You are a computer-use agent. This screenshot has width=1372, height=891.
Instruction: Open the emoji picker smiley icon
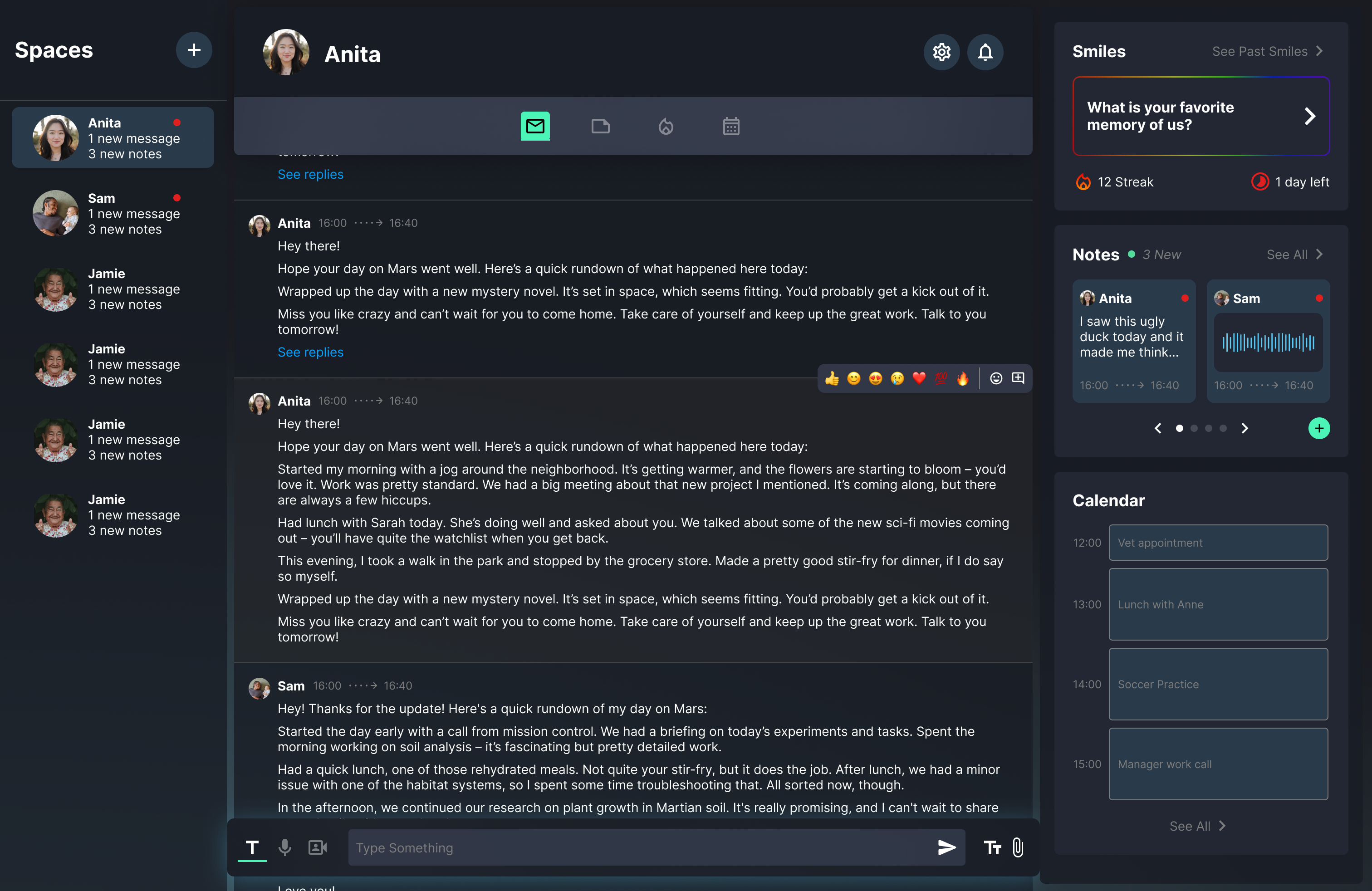pos(995,379)
